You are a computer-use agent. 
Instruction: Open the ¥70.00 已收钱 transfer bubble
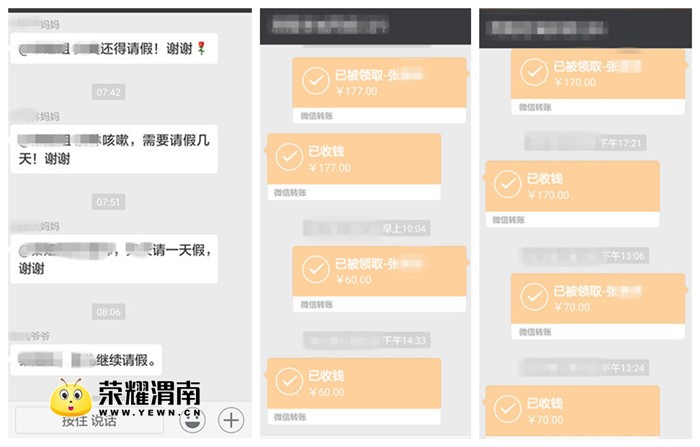(573, 411)
